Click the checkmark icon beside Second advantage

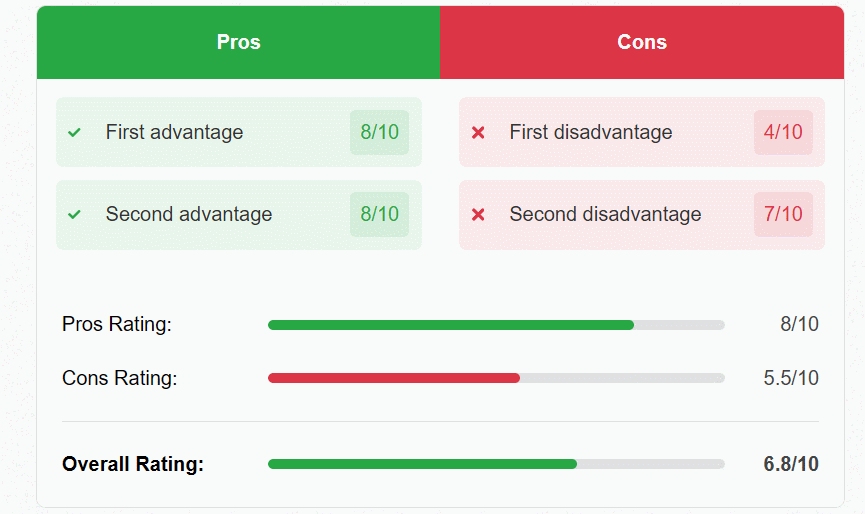click(x=74, y=214)
